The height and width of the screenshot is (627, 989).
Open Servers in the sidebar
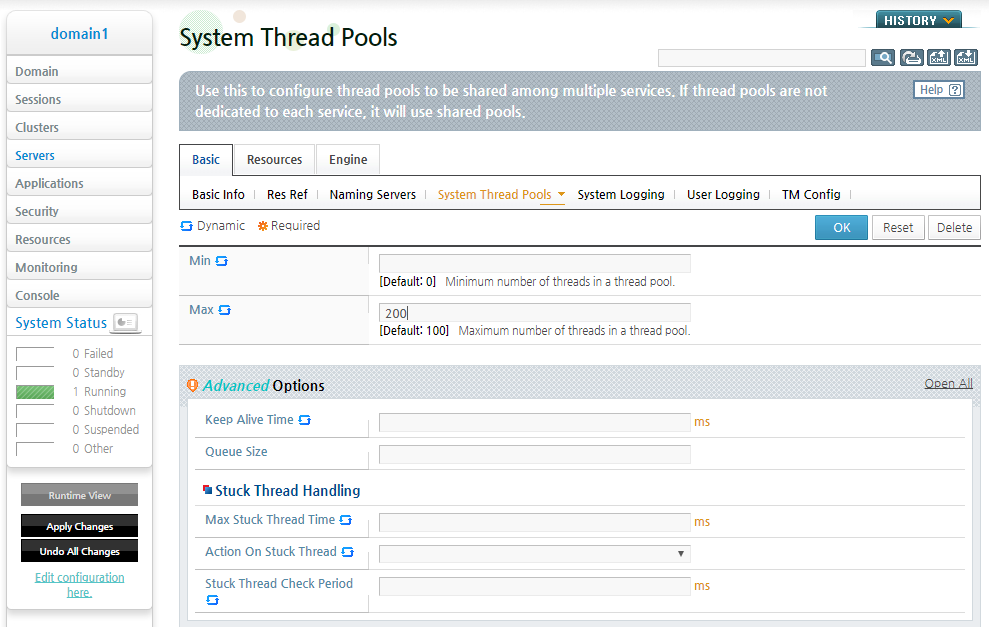pos(79,155)
